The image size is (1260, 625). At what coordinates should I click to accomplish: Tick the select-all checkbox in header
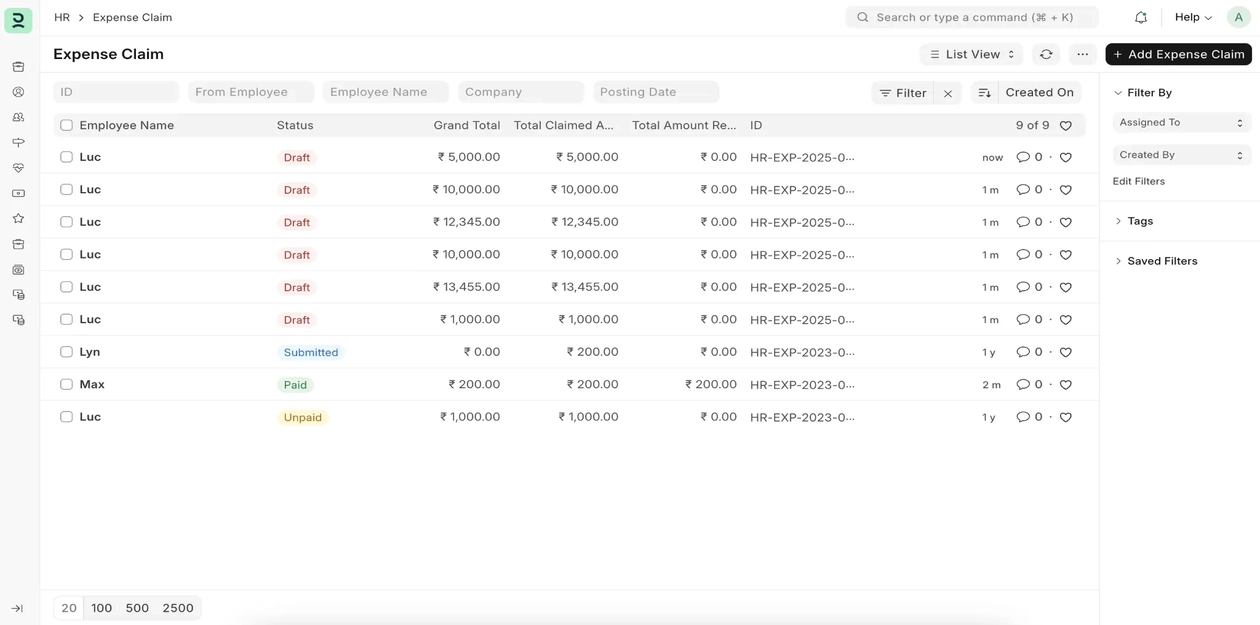pyautogui.click(x=66, y=125)
